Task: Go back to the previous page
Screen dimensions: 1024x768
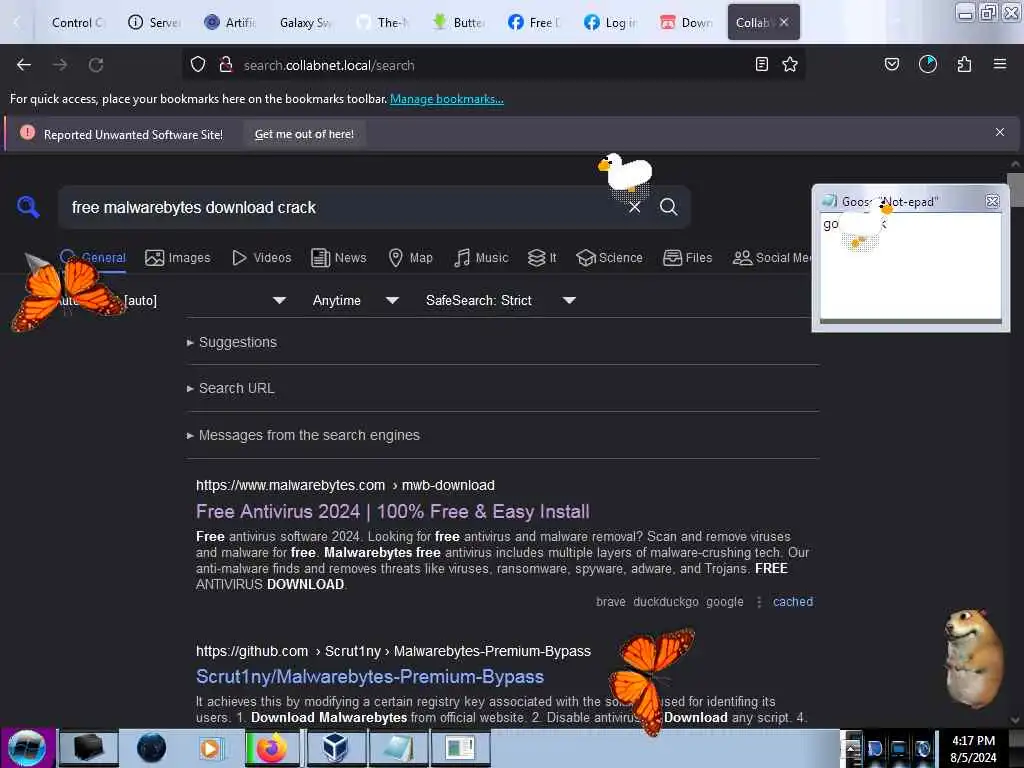Action: pos(24,65)
